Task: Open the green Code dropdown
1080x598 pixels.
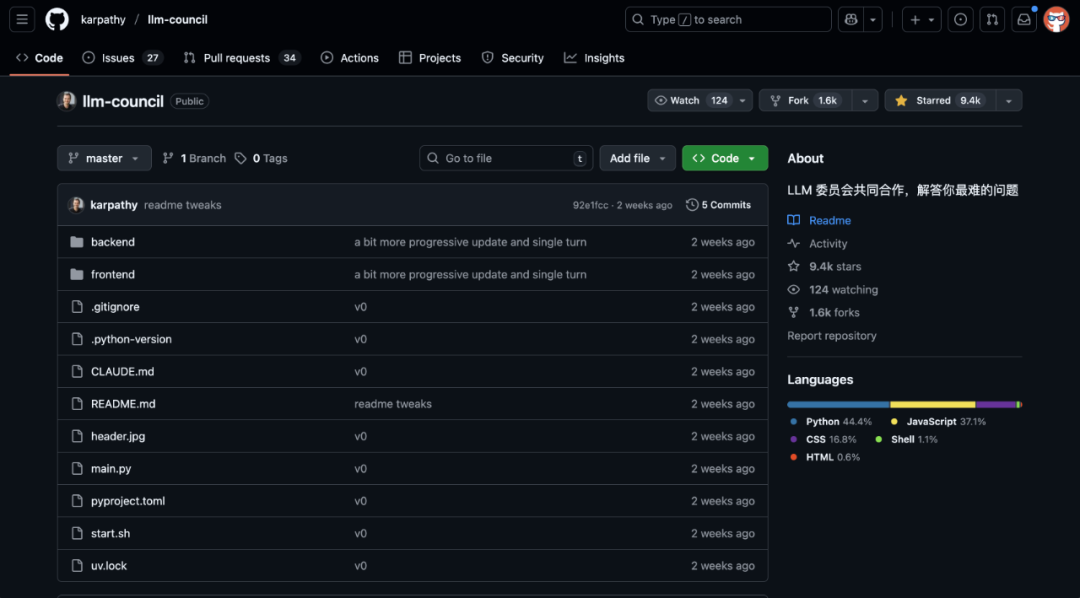Action: coord(724,158)
